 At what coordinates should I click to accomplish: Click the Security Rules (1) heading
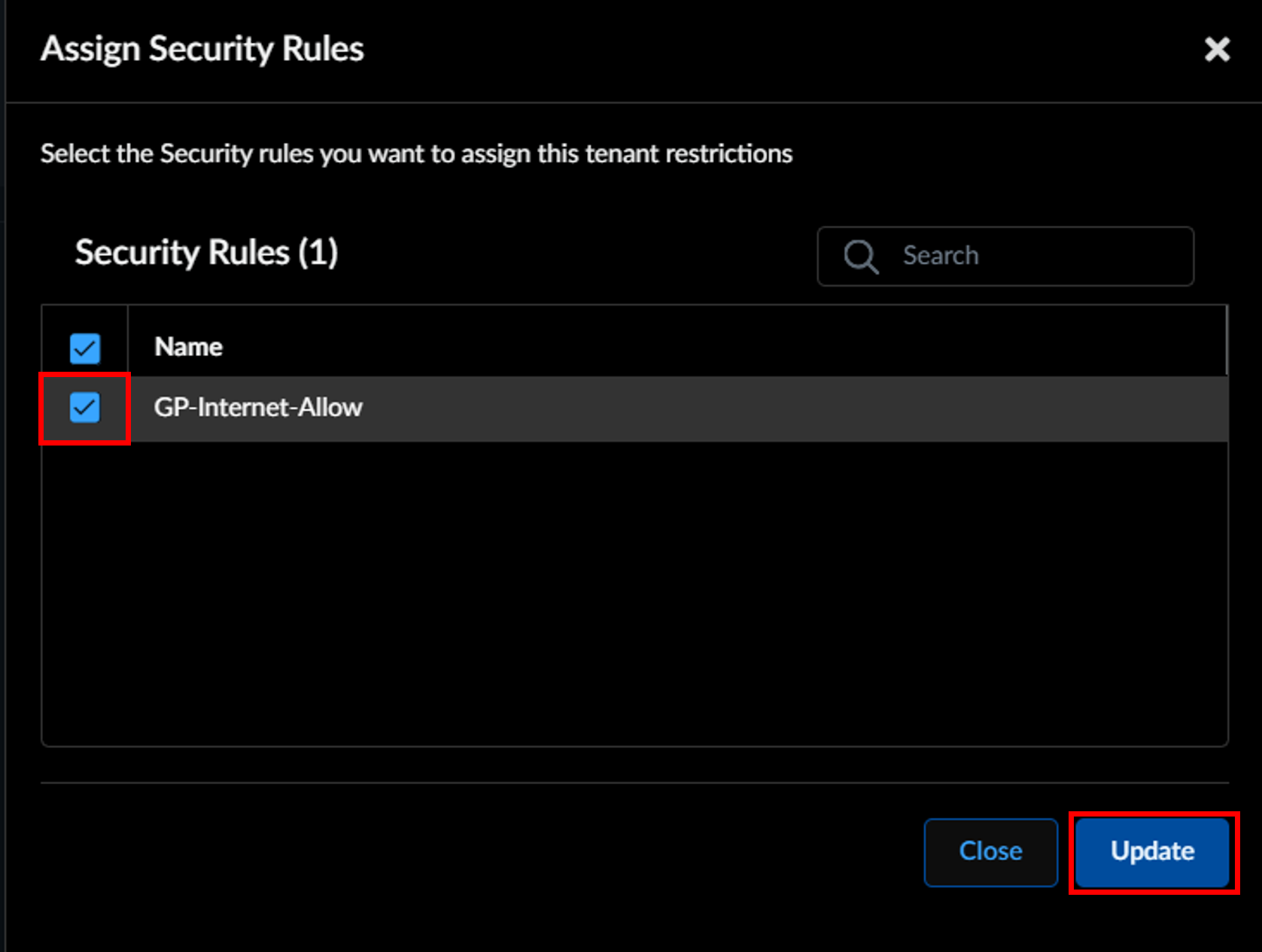[206, 252]
